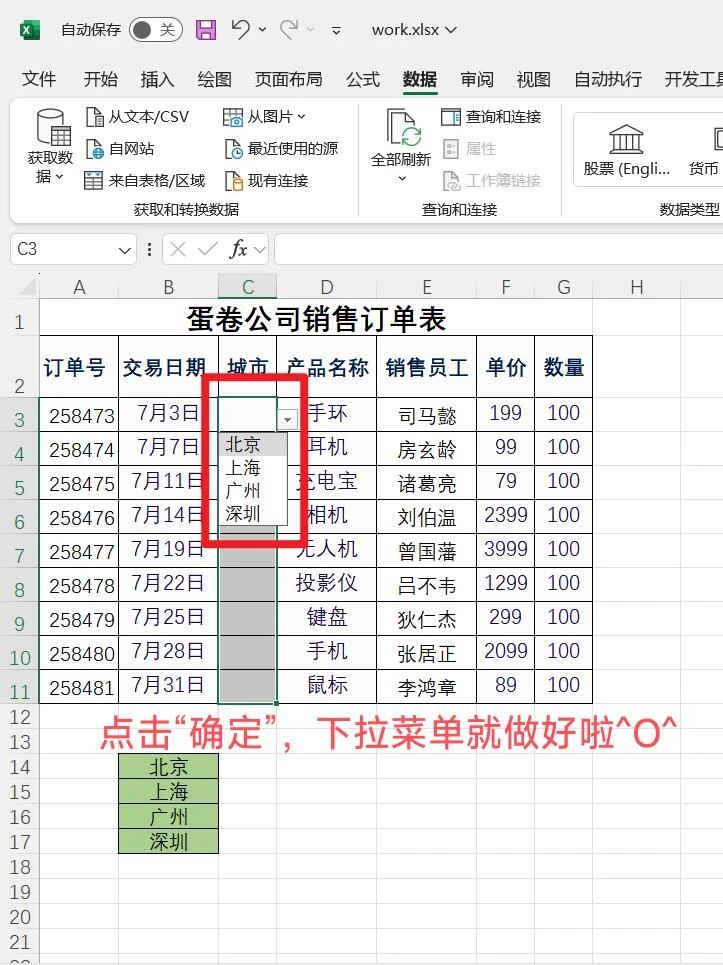723x965 pixels.
Task: Expand the 全部刷新 dropdown arrow
Action: 402,178
